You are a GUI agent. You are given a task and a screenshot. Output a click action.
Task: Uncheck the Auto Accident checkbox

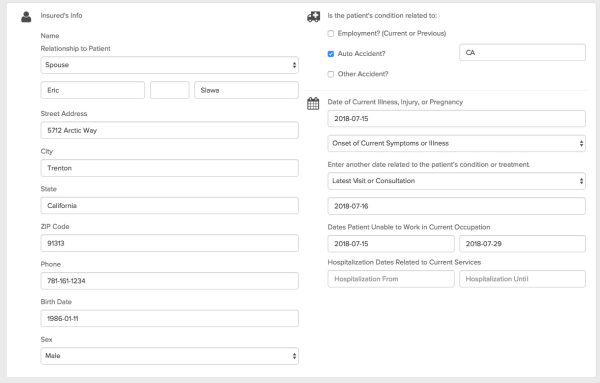[331, 54]
